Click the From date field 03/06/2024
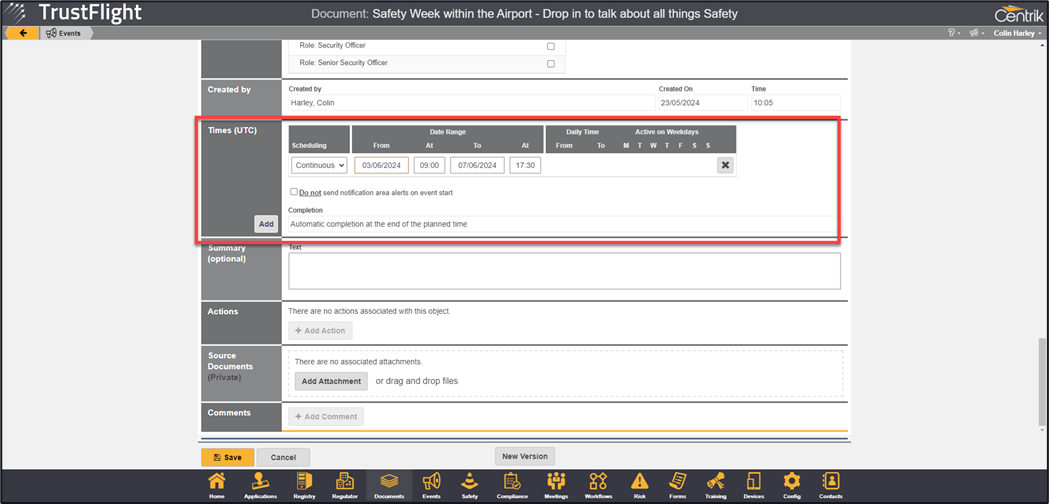Screen dimensions: 1049x504 pyautogui.click(x=381, y=165)
